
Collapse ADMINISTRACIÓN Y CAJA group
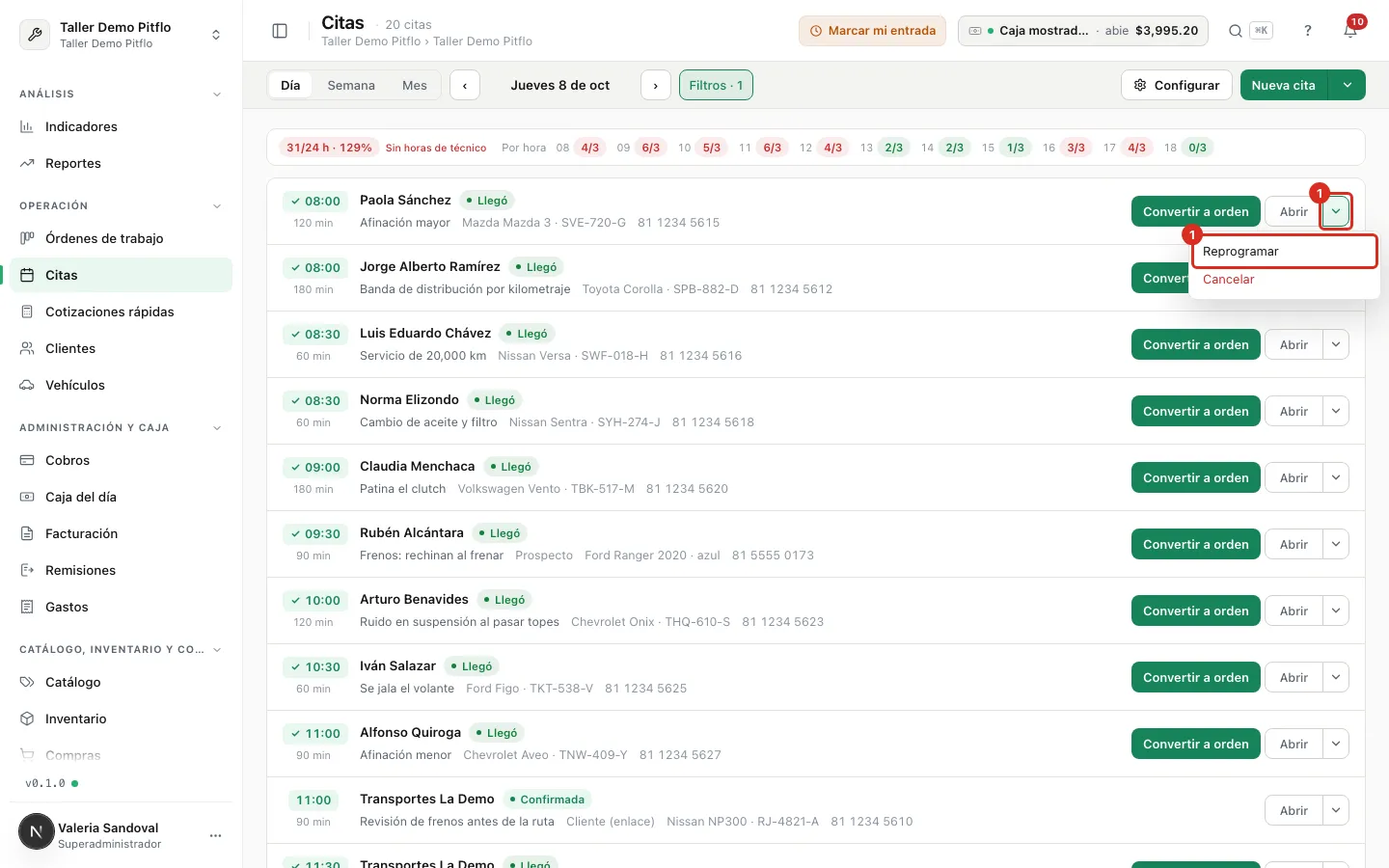[217, 428]
